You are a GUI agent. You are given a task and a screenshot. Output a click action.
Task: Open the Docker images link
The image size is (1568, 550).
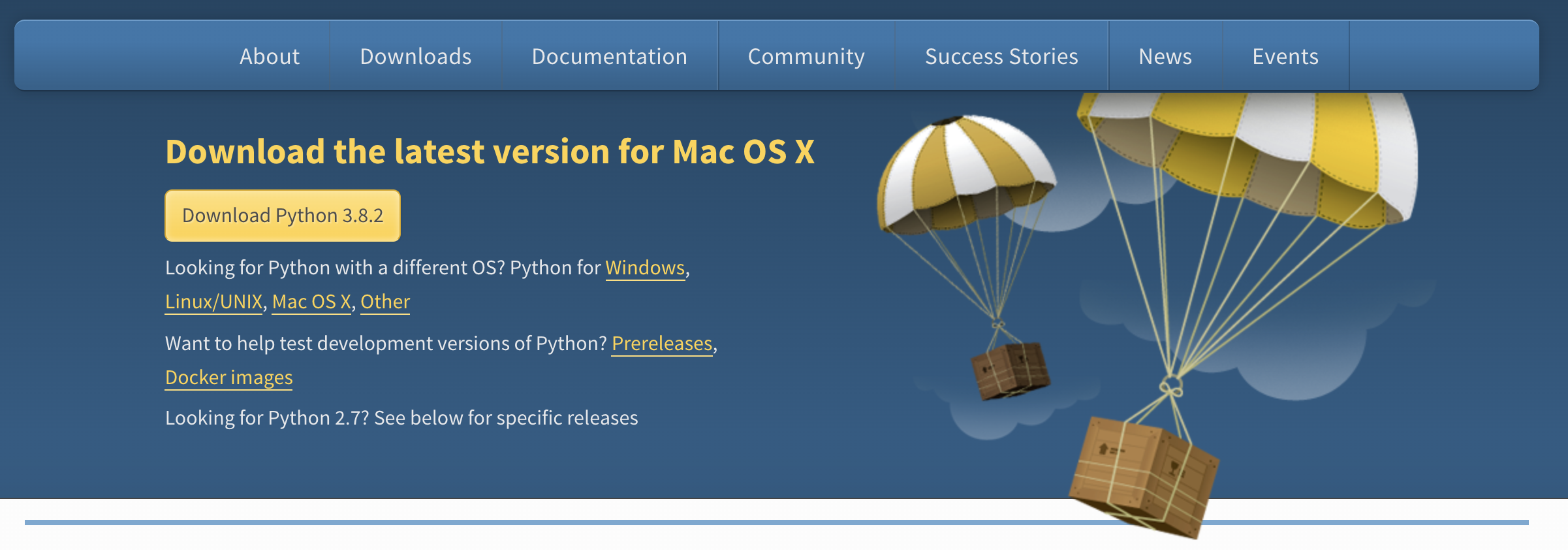[229, 378]
